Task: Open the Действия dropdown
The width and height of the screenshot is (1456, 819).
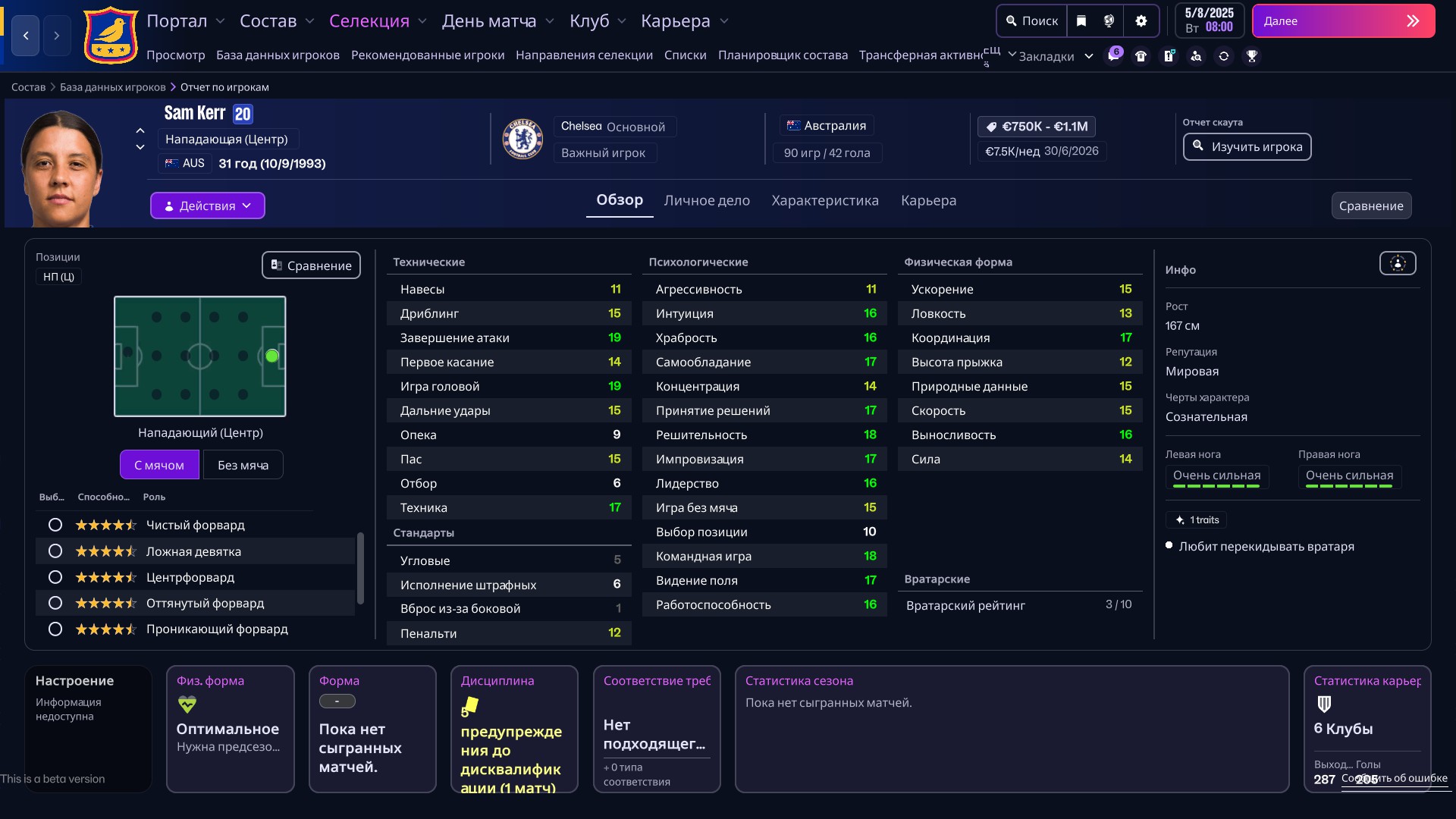Action: [x=207, y=206]
